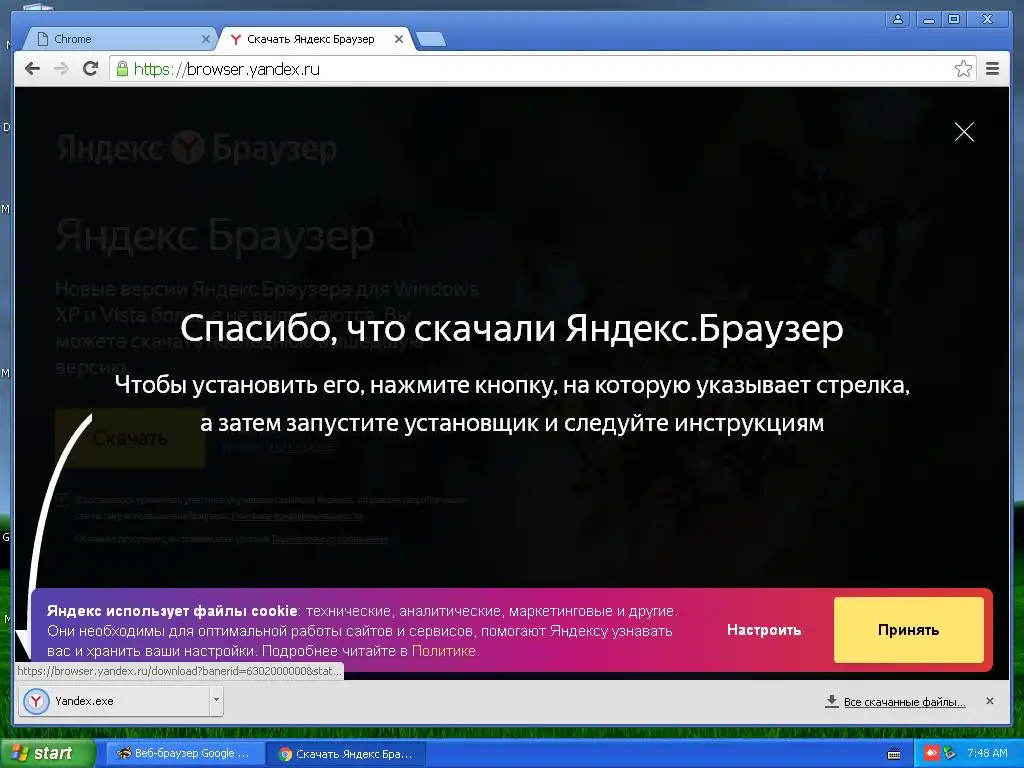Click the address bar with browser.yandex.ru
This screenshot has width=1024, height=768.
[x=542, y=69]
